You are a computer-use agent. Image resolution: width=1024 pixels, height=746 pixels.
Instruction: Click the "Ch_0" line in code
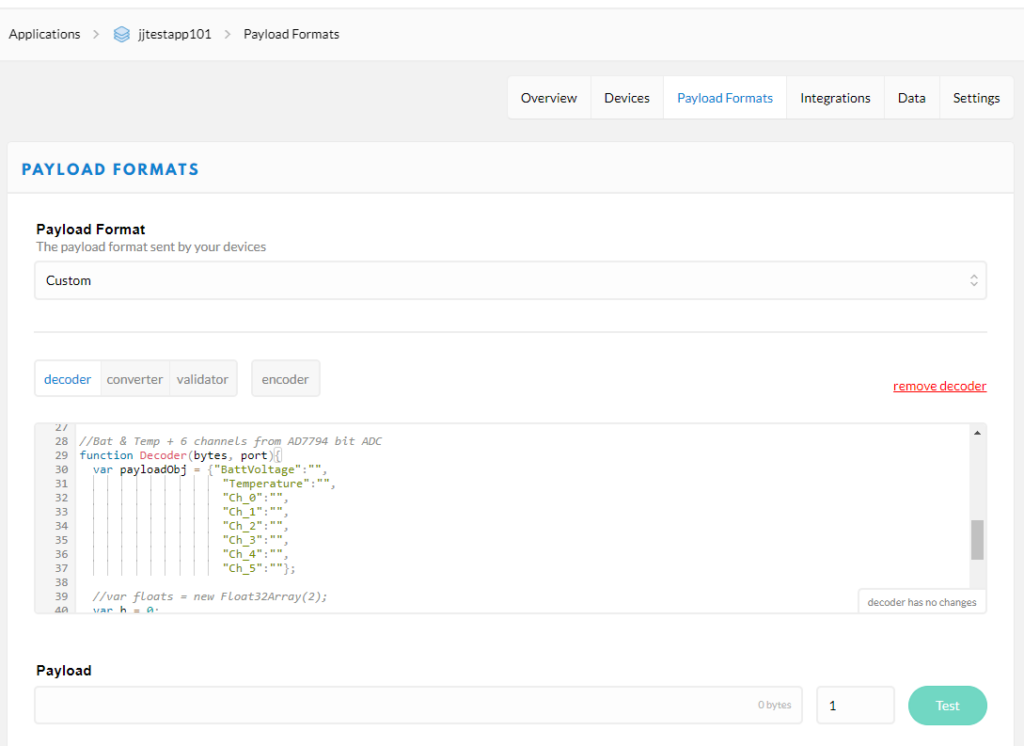255,498
